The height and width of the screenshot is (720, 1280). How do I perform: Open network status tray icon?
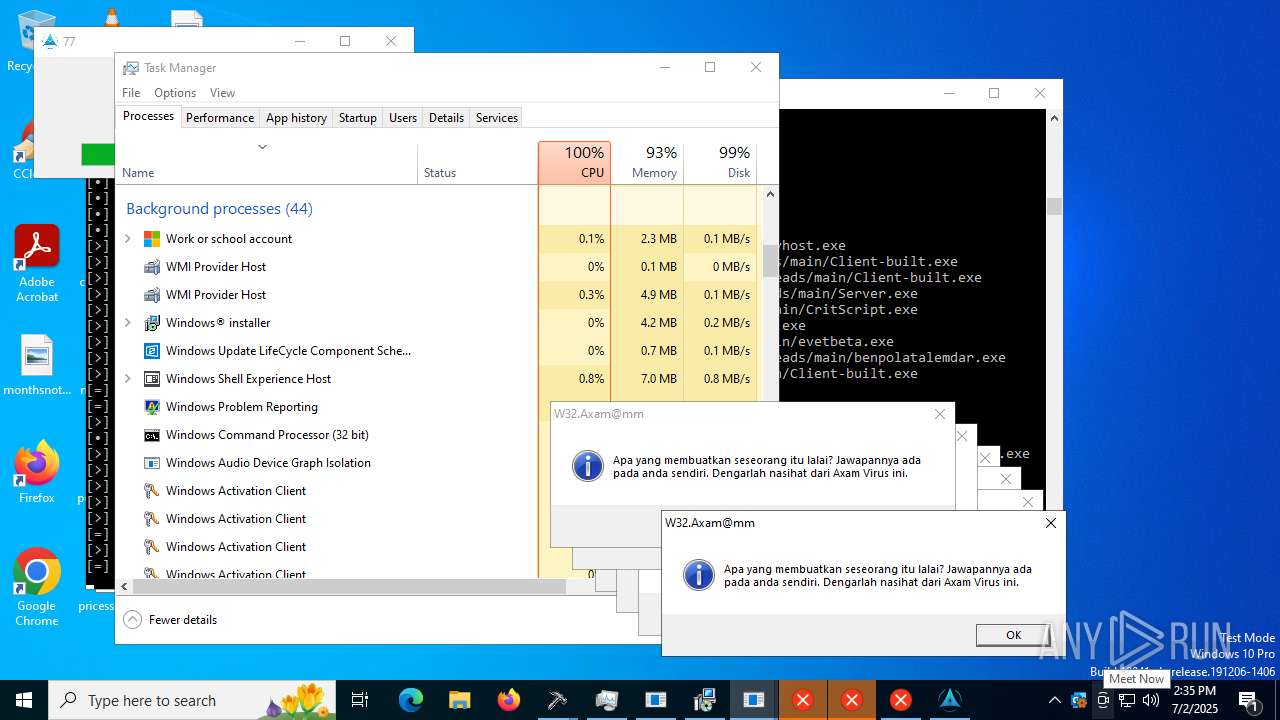tap(1127, 700)
